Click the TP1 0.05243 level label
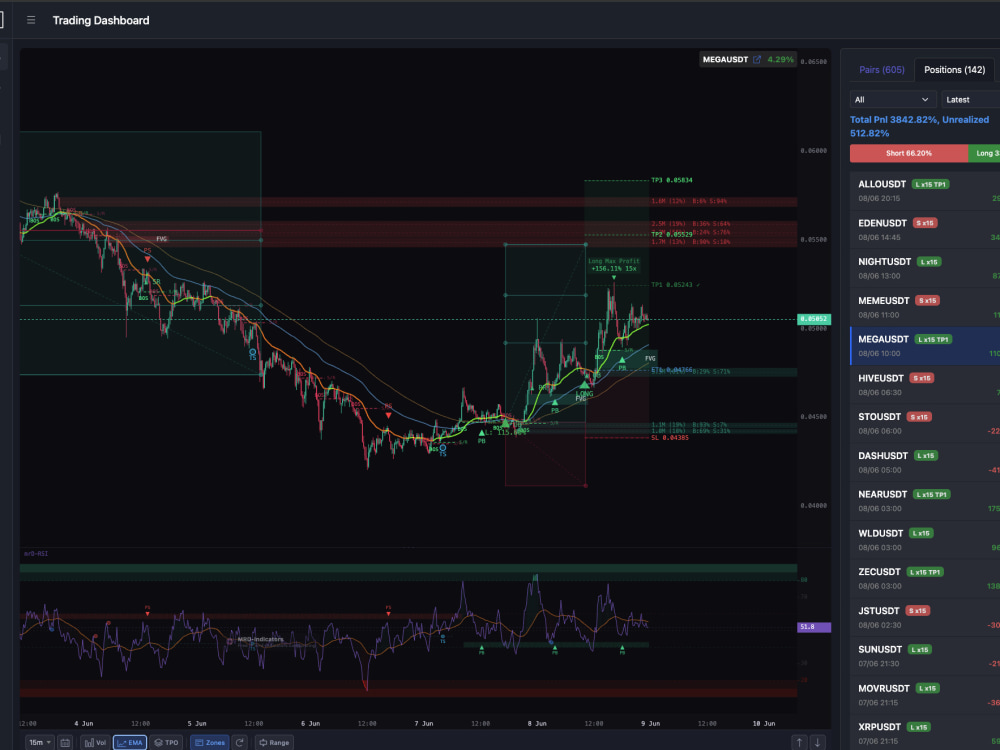 [x=672, y=284]
